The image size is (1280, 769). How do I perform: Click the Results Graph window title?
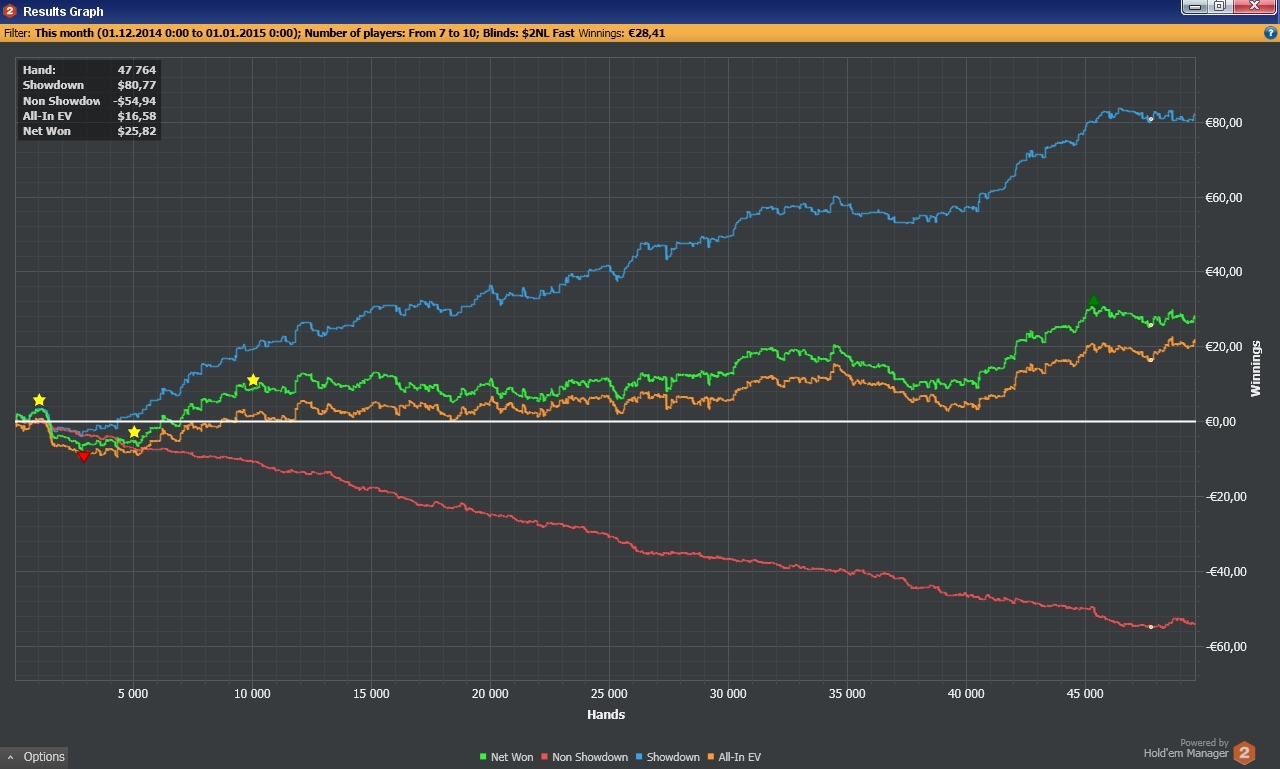(x=63, y=11)
